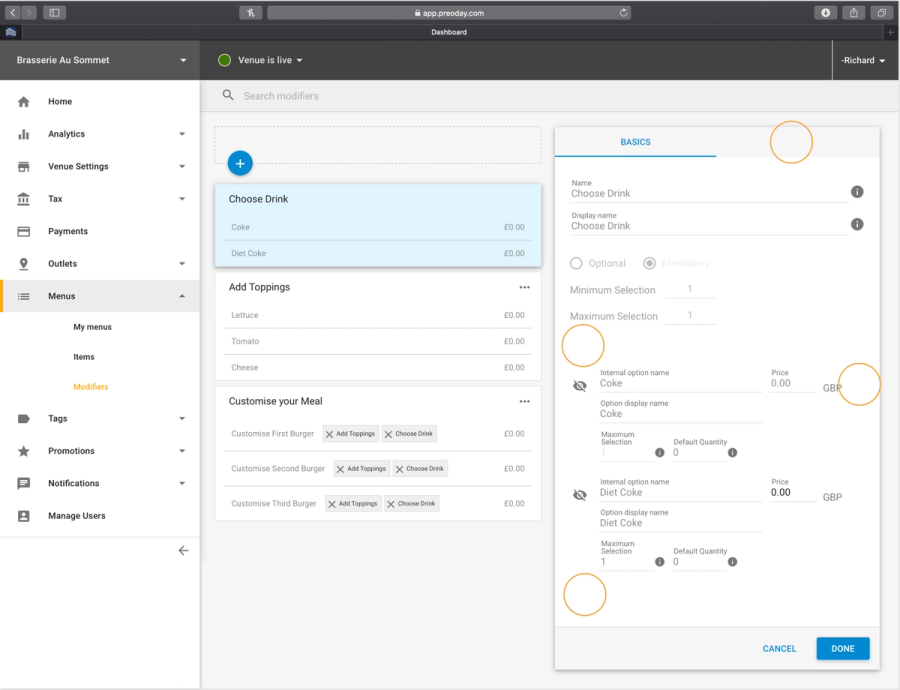Screen dimensions: 900x690
Task: Click the Diet Coke Default Quantity info icon
Action: (732, 562)
